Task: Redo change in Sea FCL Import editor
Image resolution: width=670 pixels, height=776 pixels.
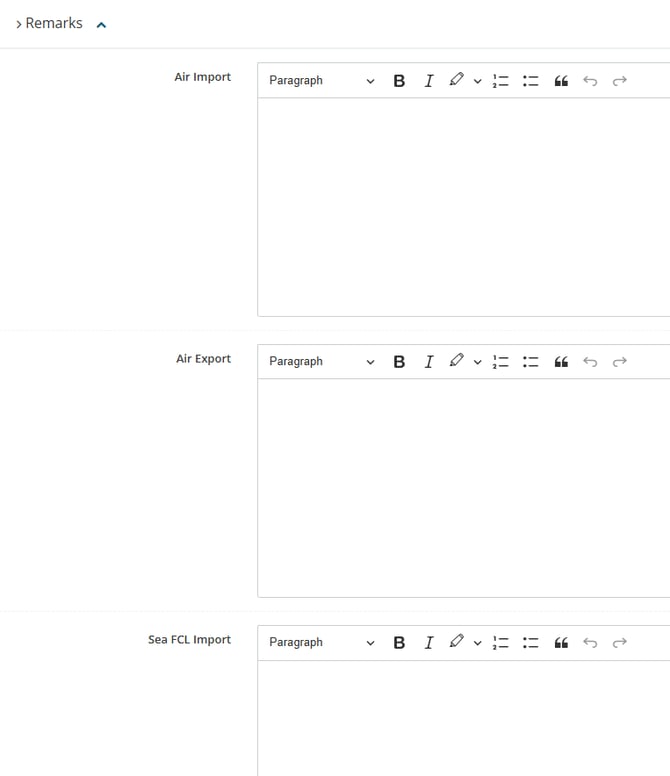Action: point(619,643)
